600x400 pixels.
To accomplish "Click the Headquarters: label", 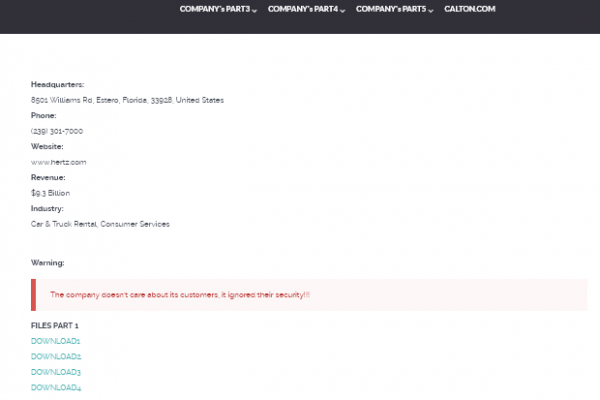I will point(57,85).
